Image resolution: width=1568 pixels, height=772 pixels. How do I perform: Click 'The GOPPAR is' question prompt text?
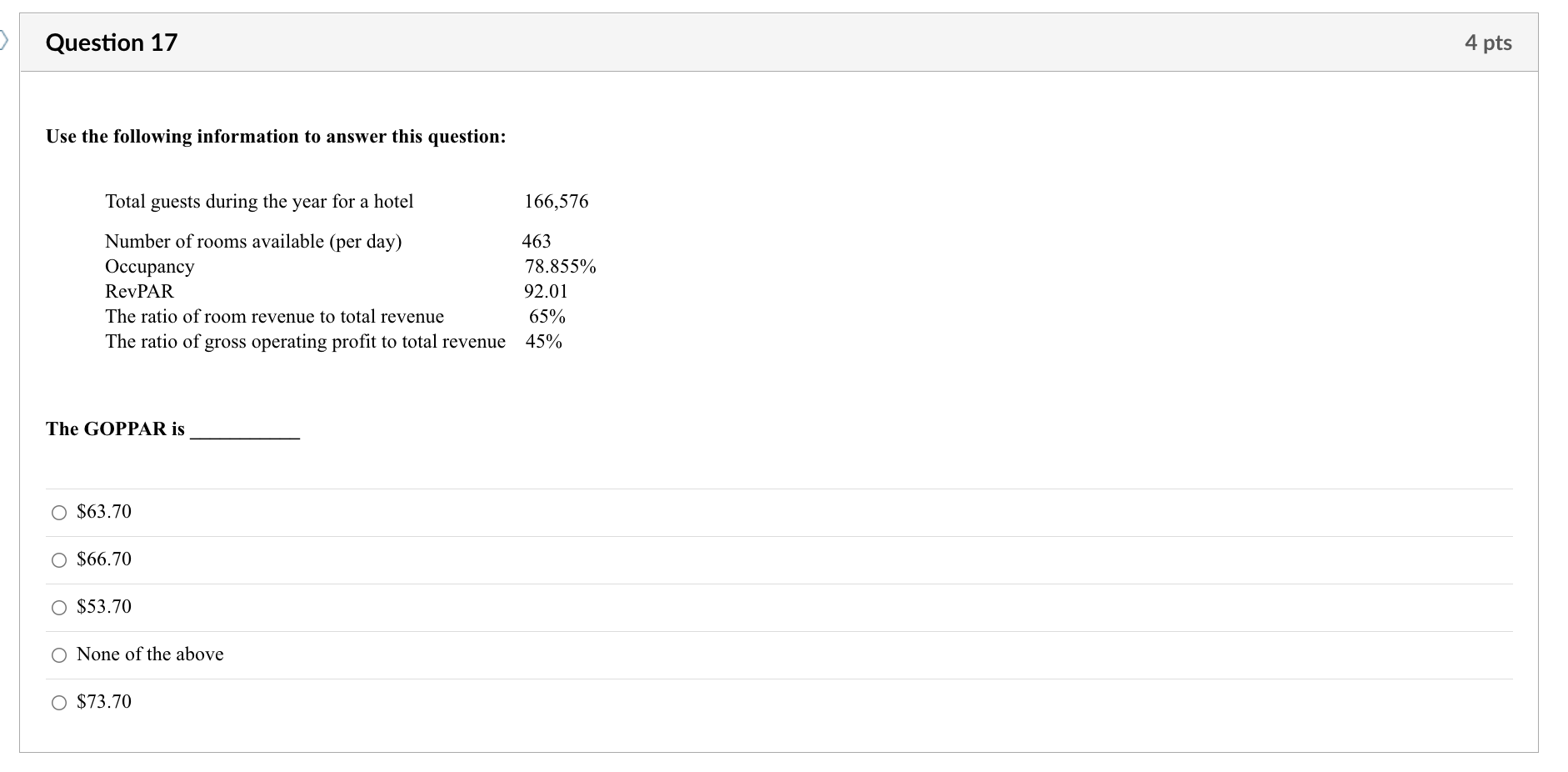tap(115, 429)
